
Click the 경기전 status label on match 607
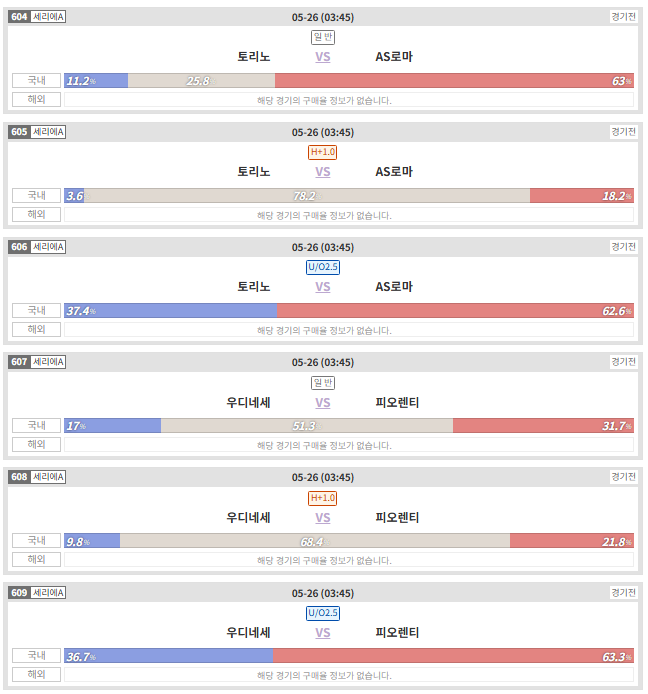click(x=624, y=362)
